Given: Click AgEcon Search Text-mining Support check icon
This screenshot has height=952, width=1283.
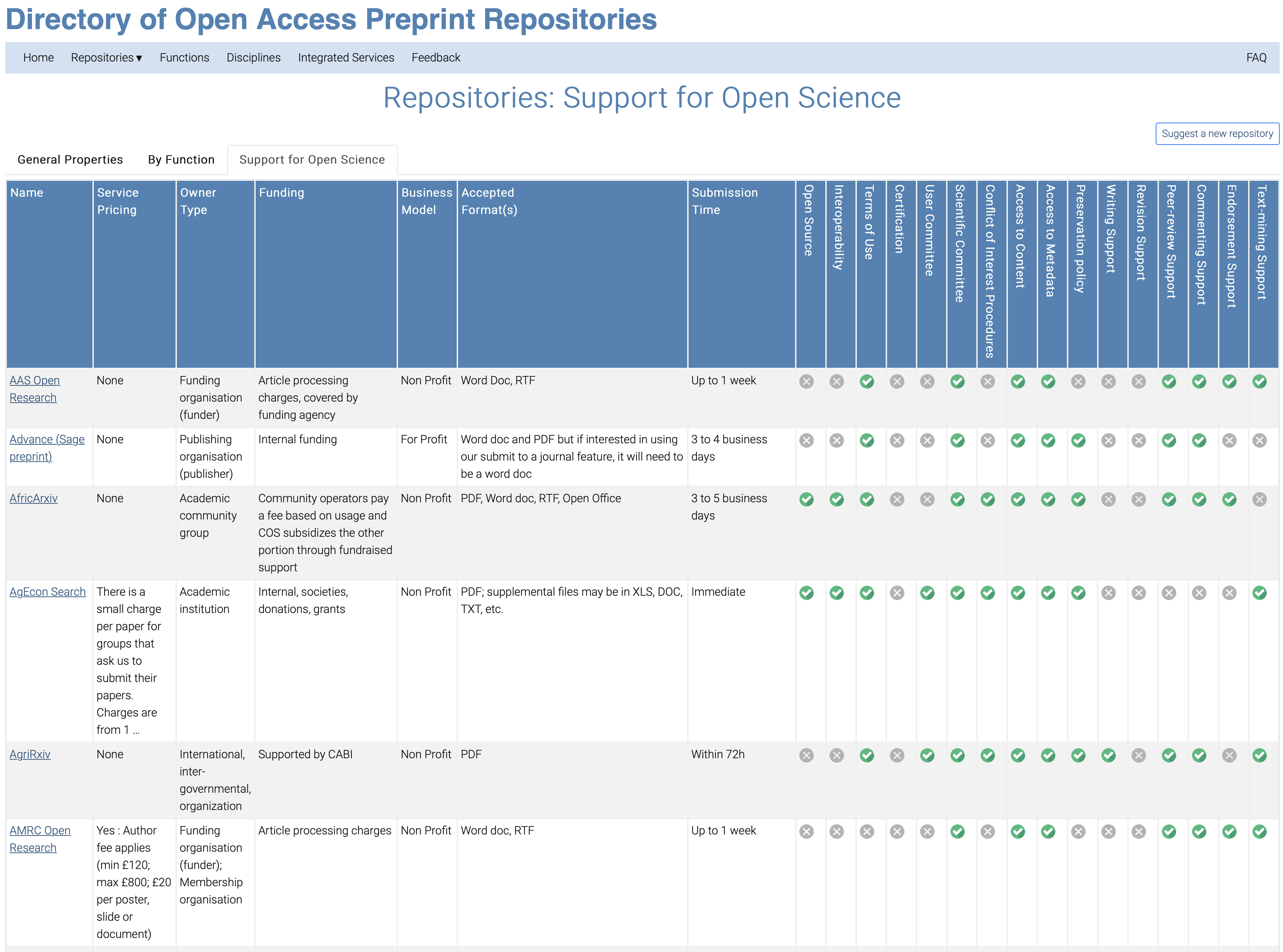Looking at the screenshot, I should click(x=1259, y=592).
